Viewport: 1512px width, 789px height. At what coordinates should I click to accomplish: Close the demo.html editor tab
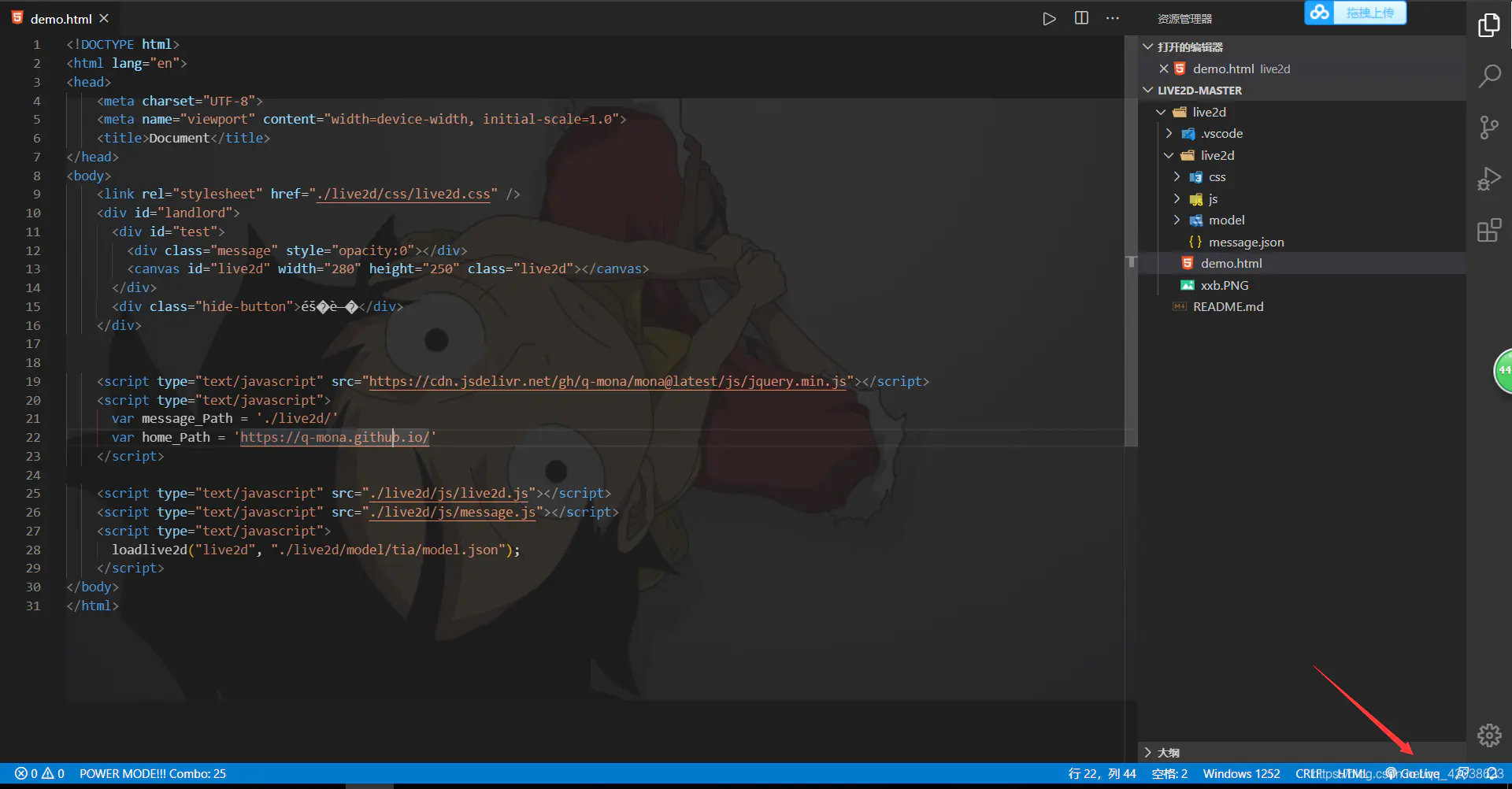pos(104,18)
